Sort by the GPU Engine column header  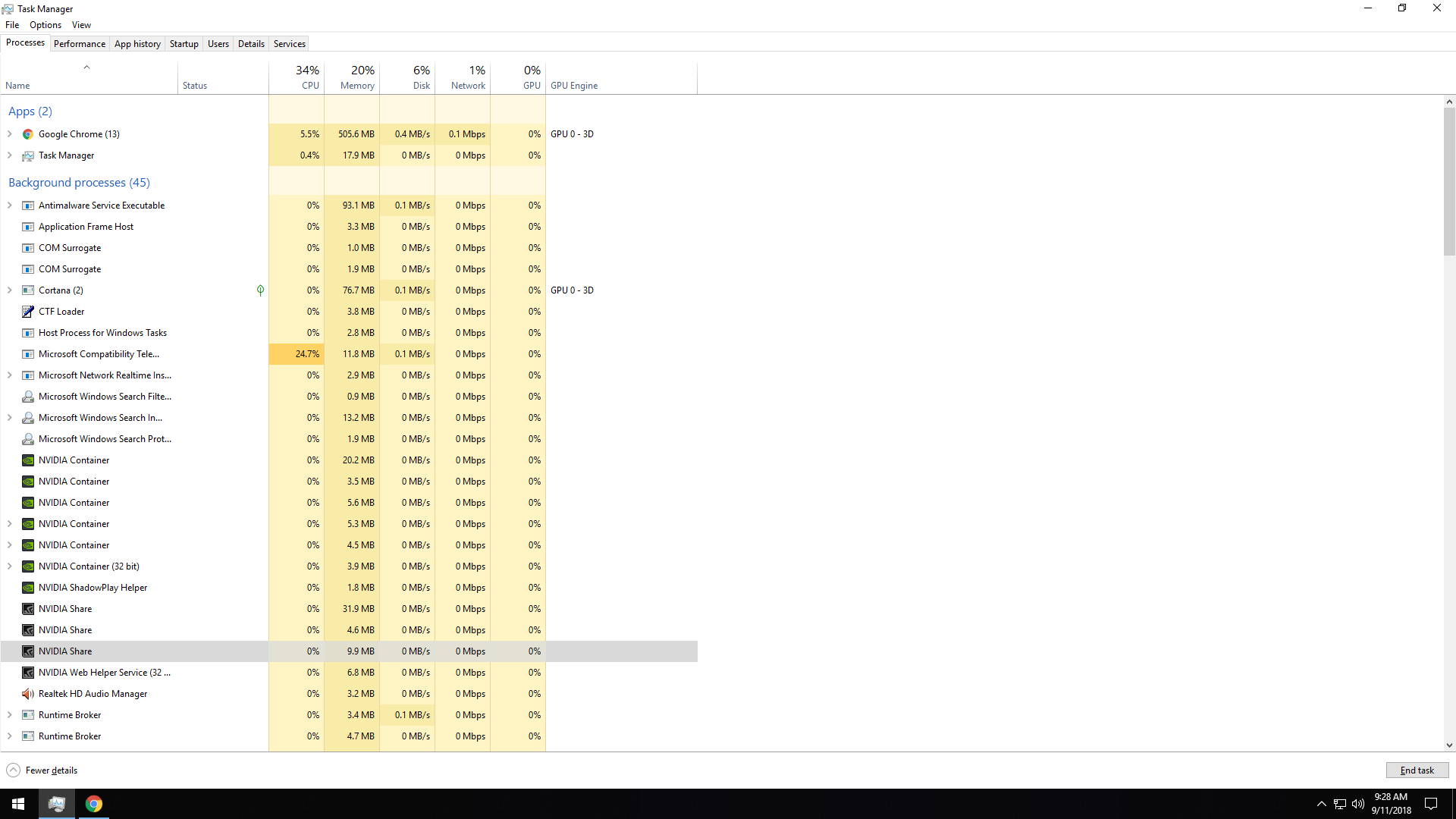[x=621, y=77]
